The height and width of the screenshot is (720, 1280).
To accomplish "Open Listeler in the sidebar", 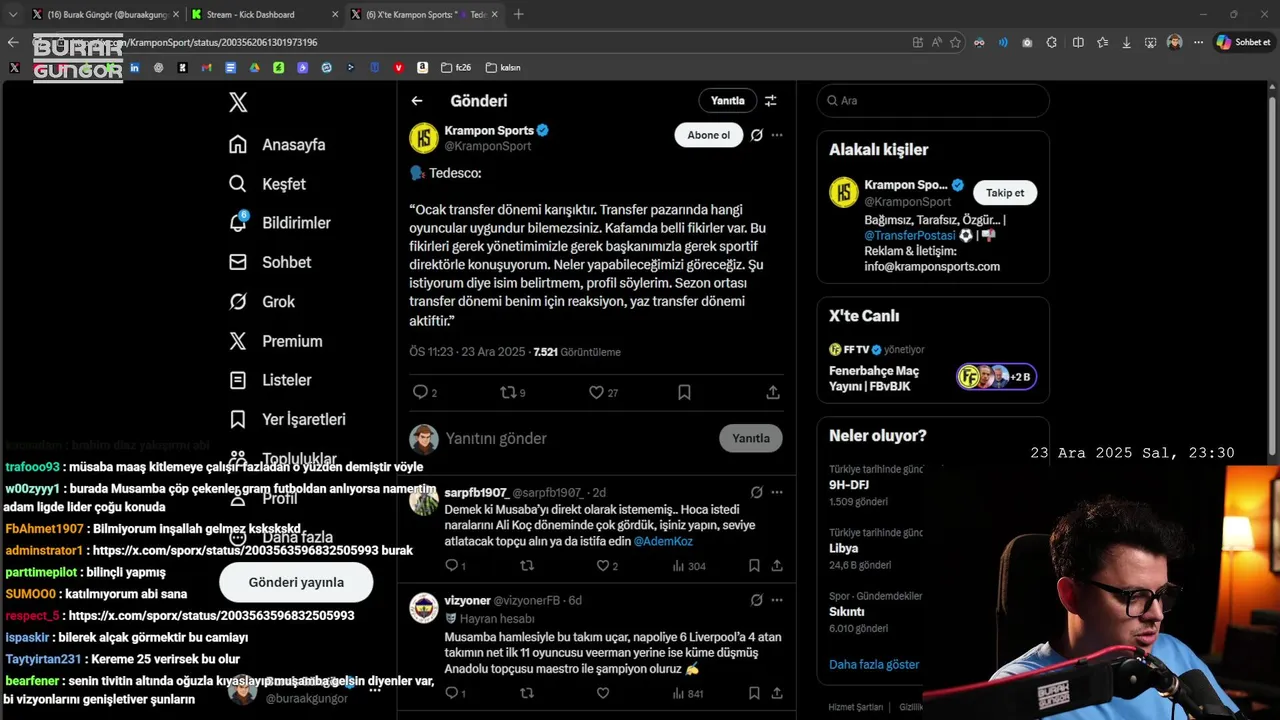I will [270, 380].
